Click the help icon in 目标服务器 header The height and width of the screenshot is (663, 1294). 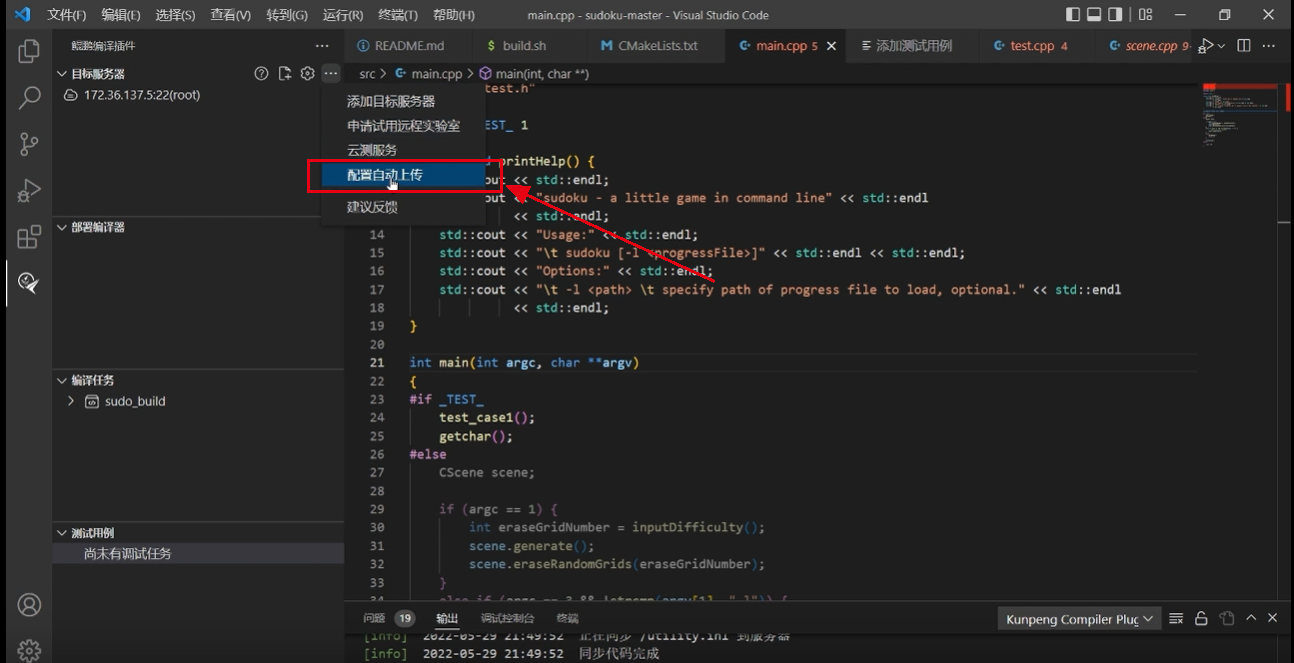click(x=261, y=74)
